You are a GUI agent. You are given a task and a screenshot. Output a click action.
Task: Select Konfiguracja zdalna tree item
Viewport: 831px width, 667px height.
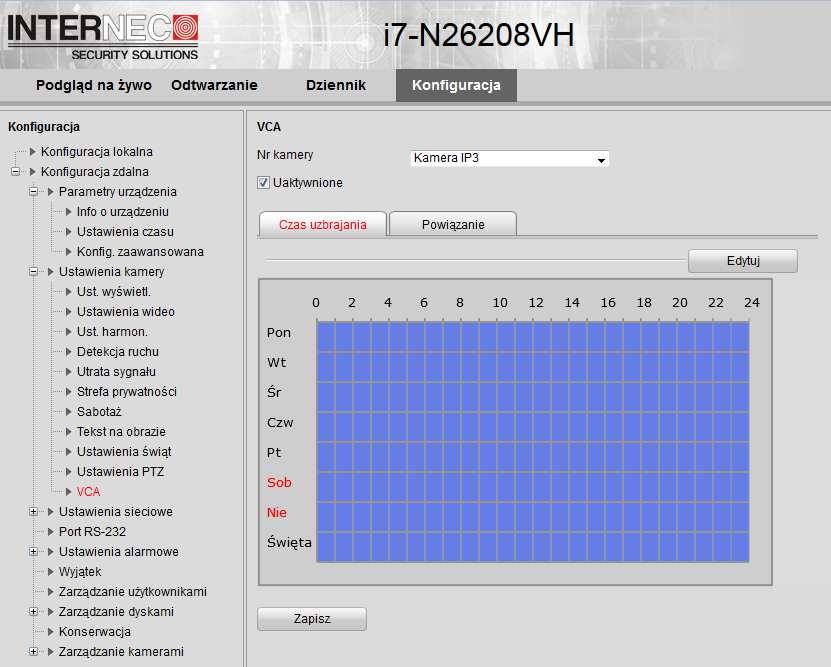[x=95, y=172]
